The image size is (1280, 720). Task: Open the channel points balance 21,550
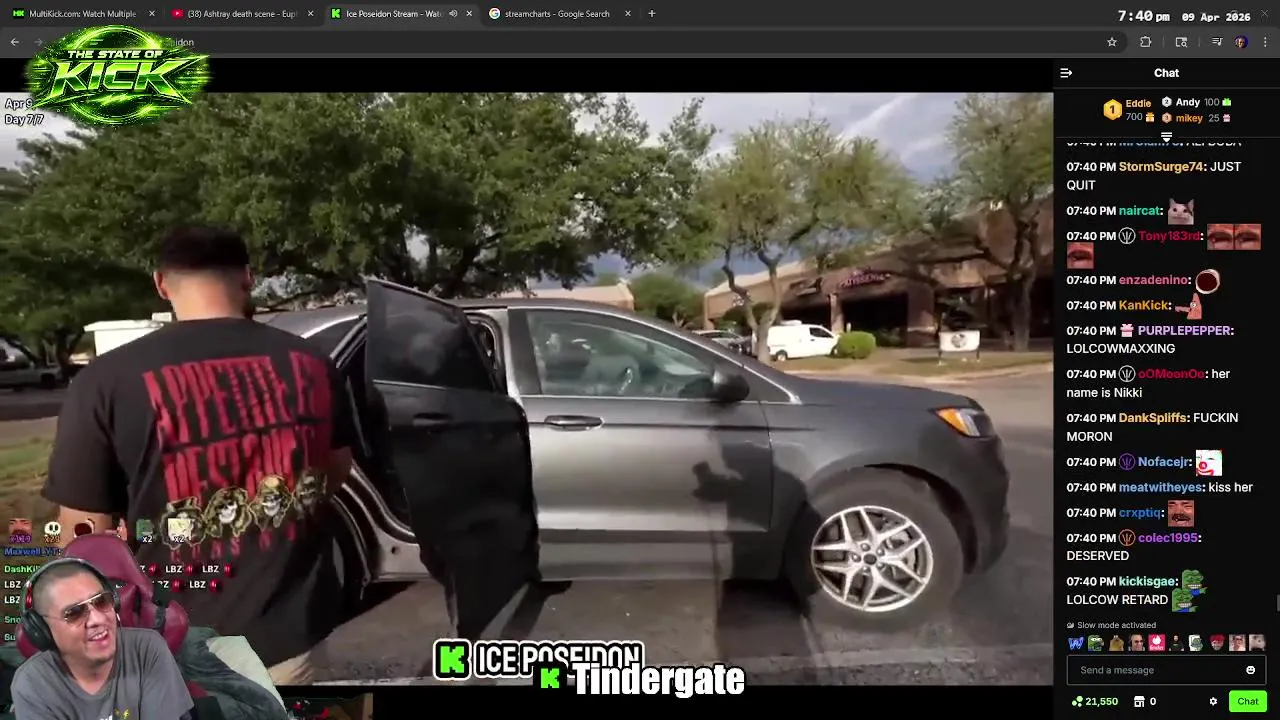click(x=1095, y=702)
